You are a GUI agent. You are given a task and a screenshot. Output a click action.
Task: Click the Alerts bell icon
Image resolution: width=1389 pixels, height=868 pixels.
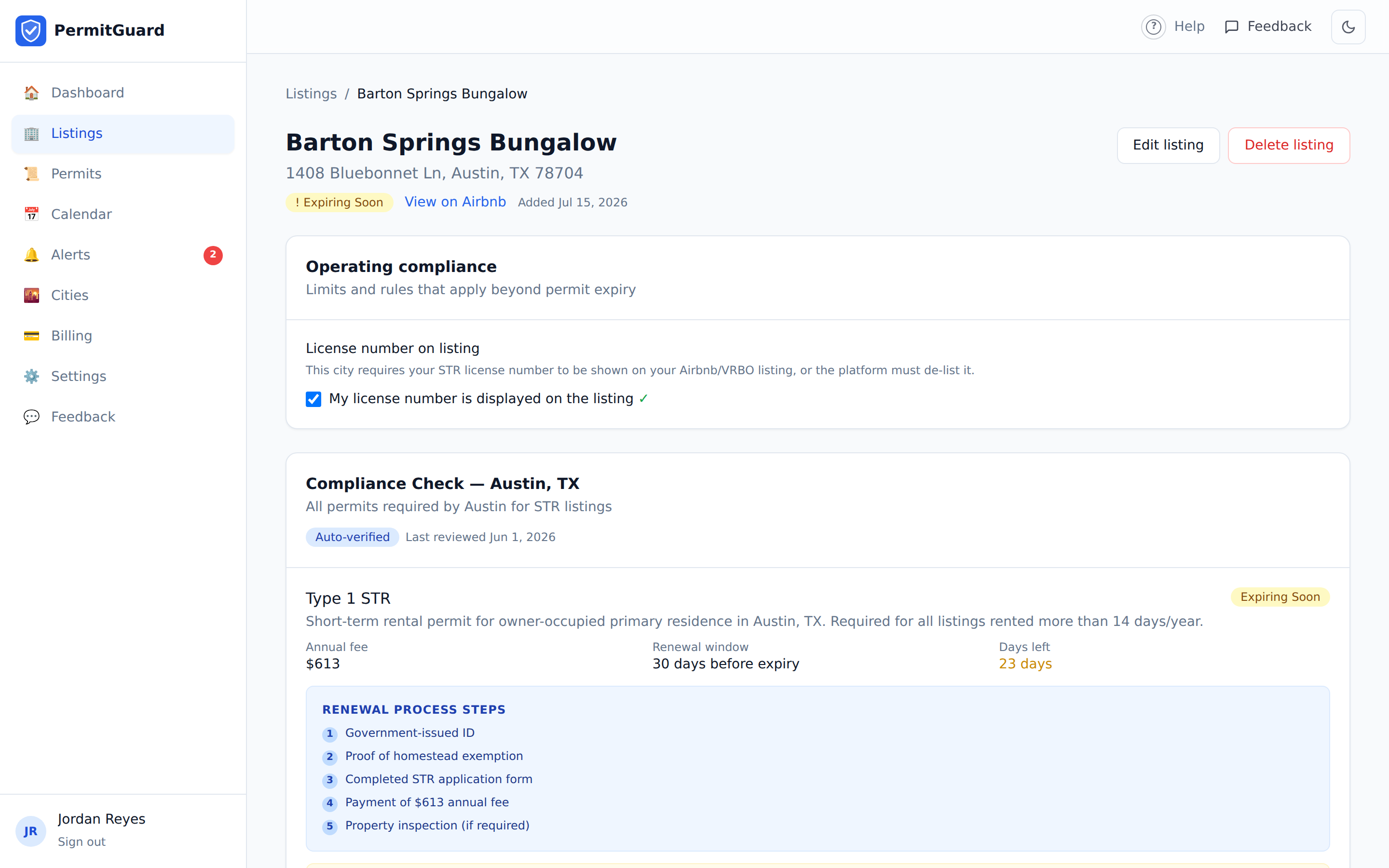pos(31,255)
